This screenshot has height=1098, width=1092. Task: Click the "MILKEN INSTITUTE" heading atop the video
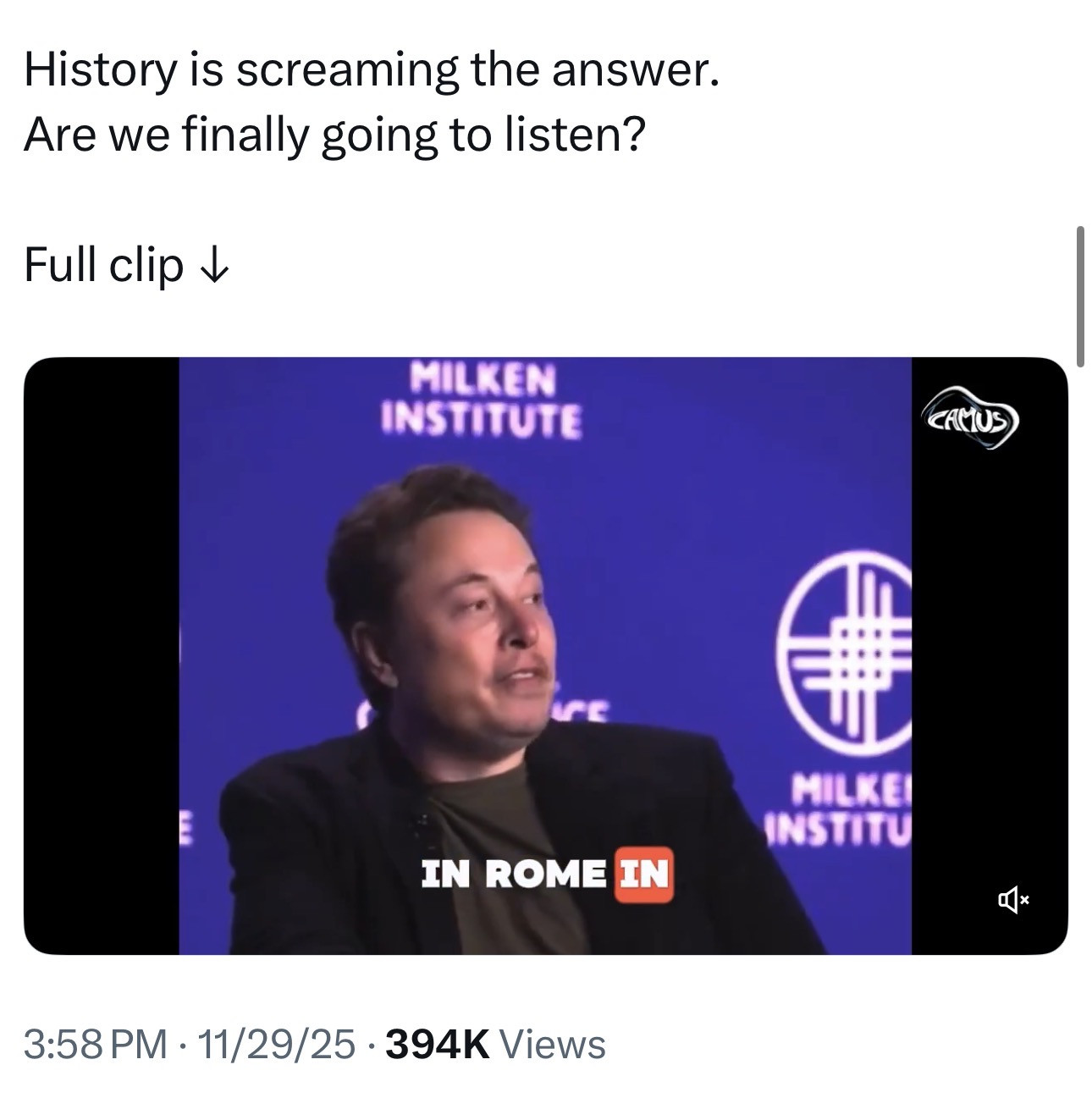click(482, 400)
